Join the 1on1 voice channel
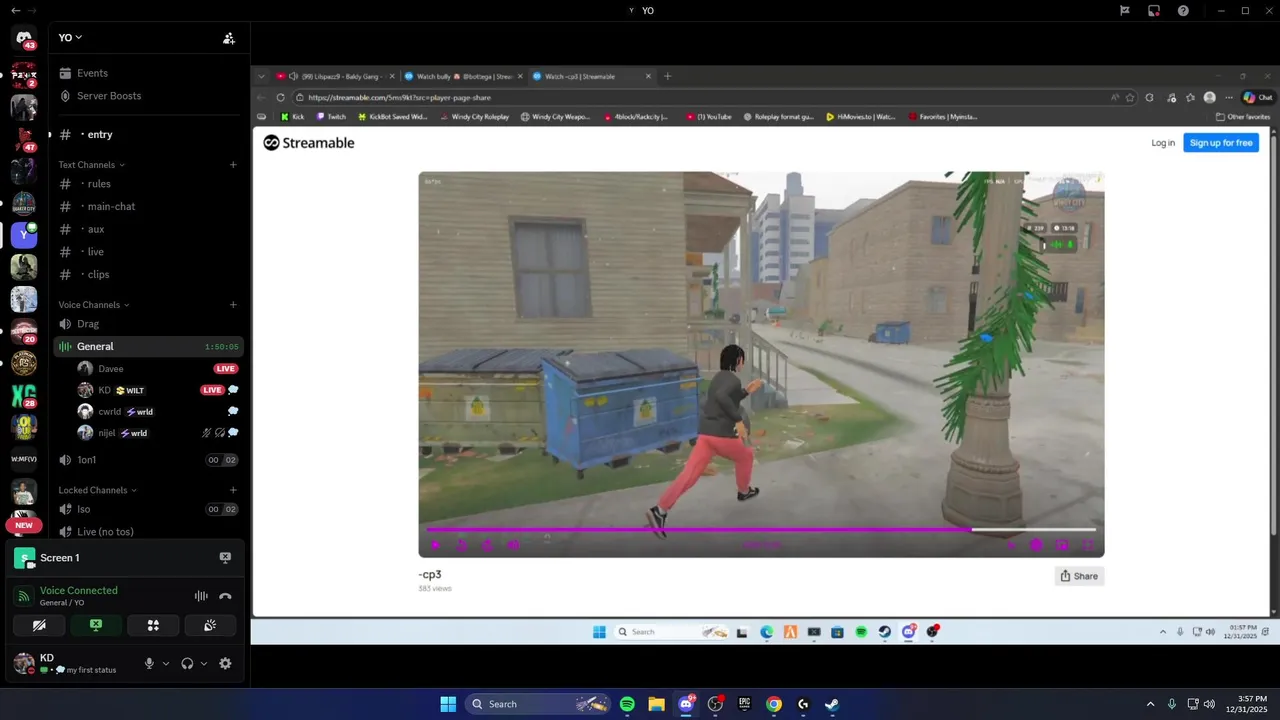Viewport: 1280px width, 720px height. point(148,460)
